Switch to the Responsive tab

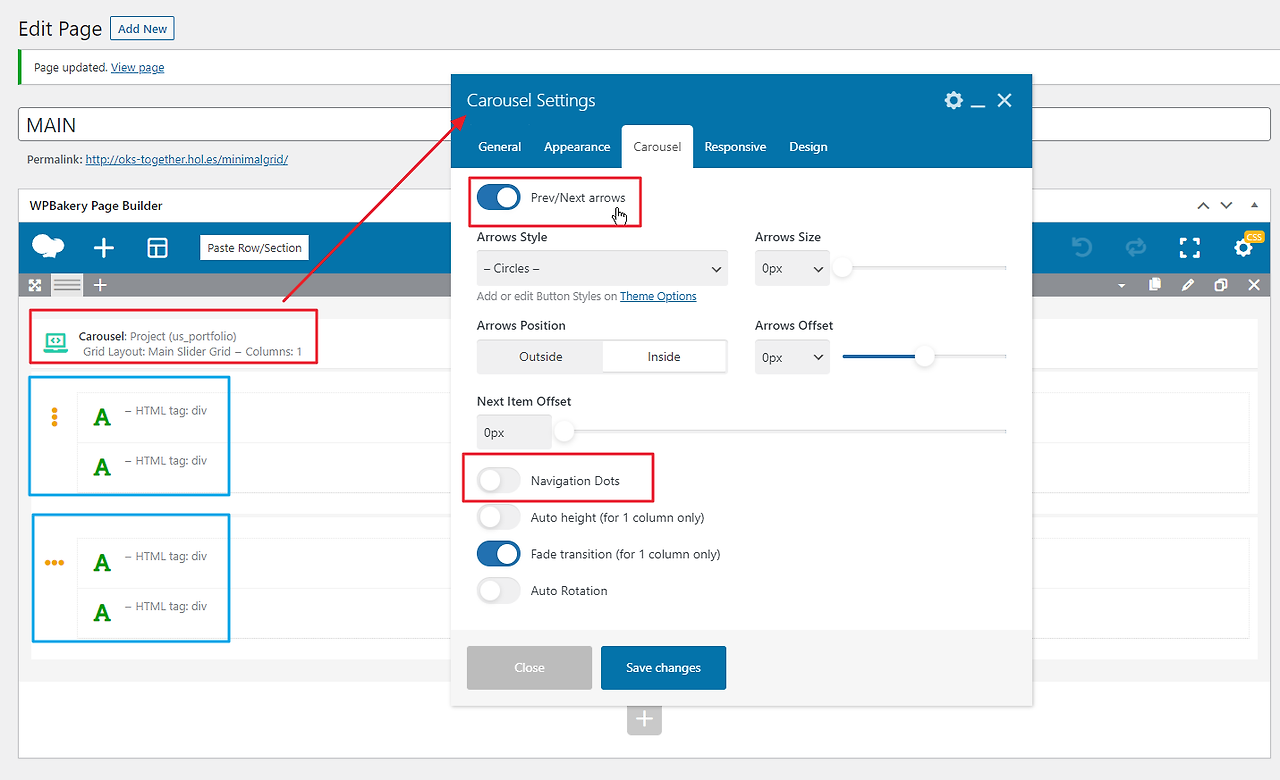pyautogui.click(x=735, y=147)
